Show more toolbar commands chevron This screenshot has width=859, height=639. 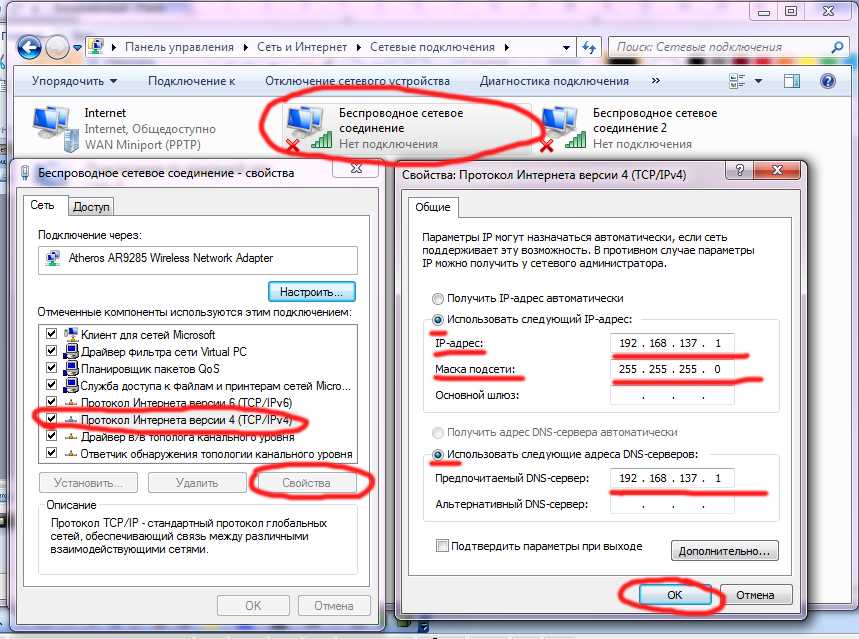coord(655,81)
